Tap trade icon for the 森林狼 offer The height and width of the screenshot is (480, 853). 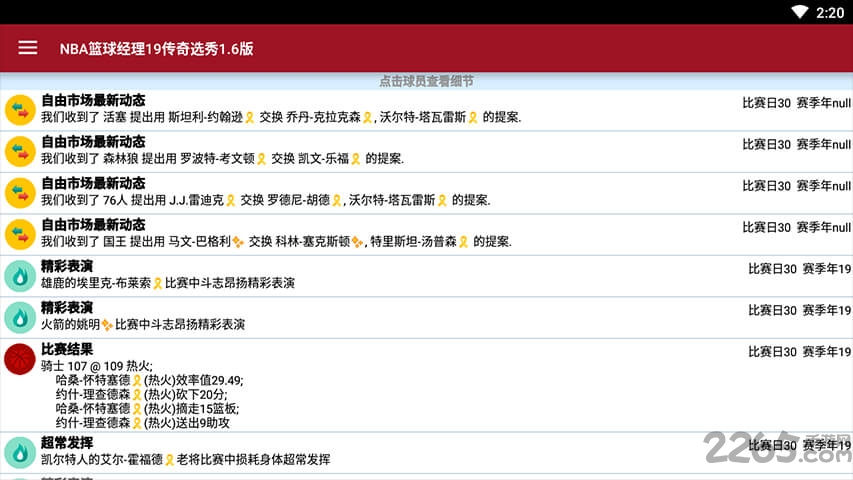coord(20,151)
